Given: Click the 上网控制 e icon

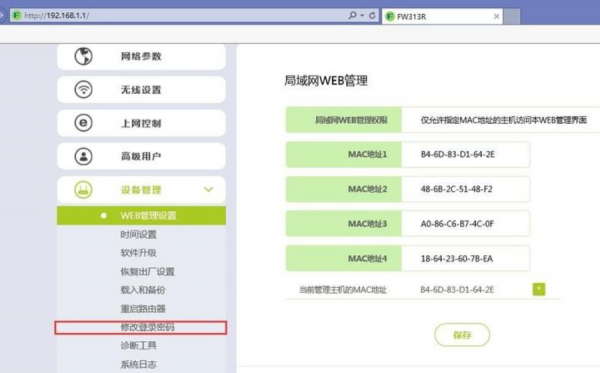Looking at the screenshot, I should click(83, 123).
